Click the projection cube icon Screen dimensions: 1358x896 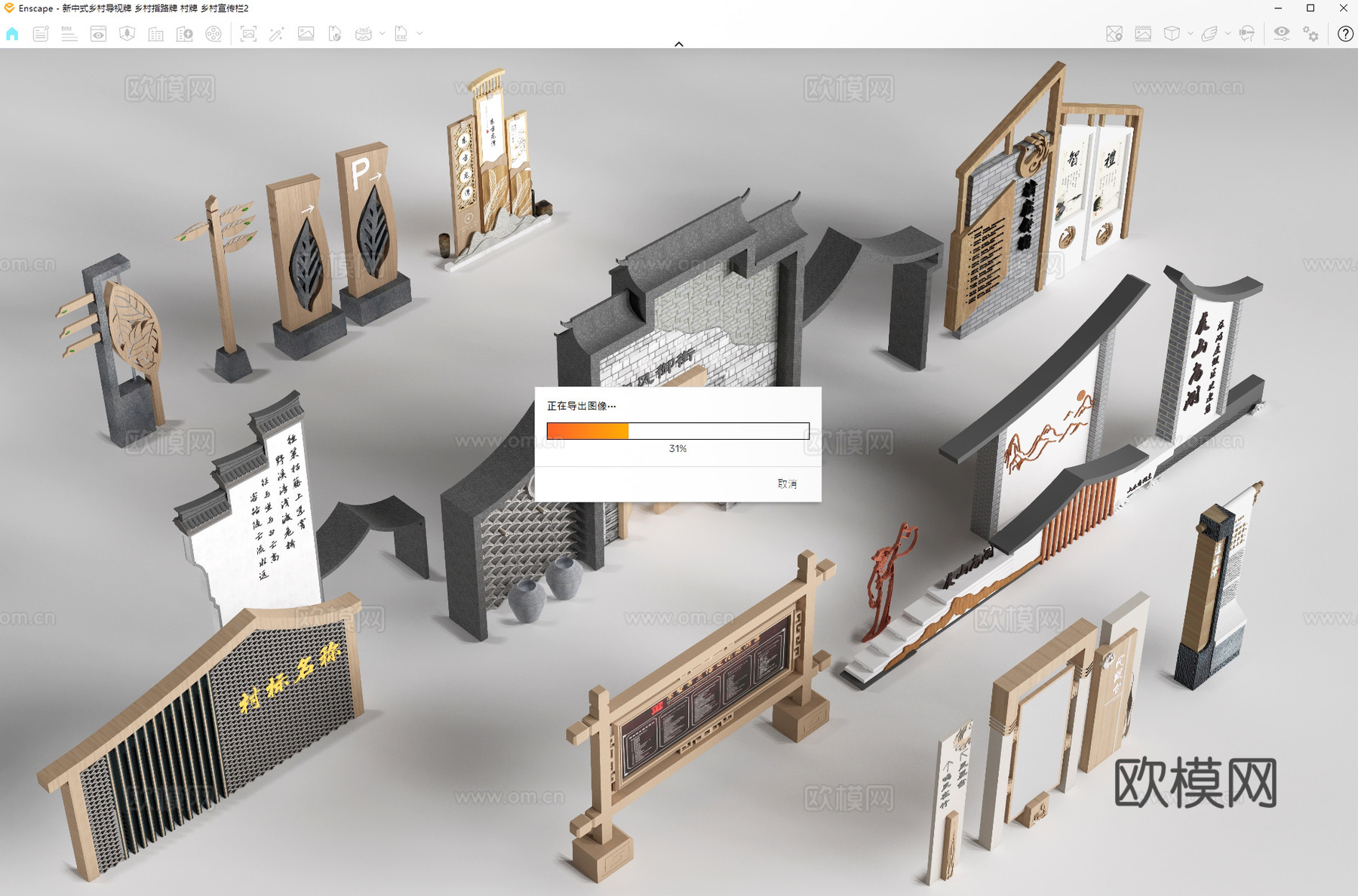(1172, 34)
